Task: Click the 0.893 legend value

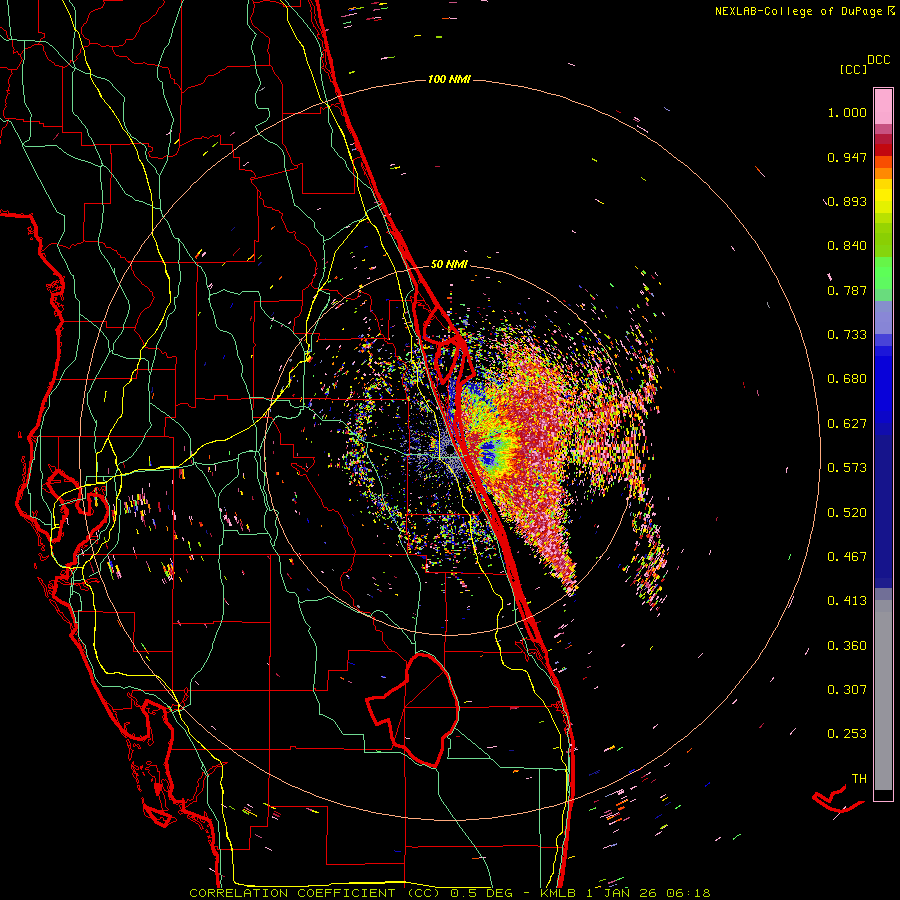Action: tap(847, 201)
